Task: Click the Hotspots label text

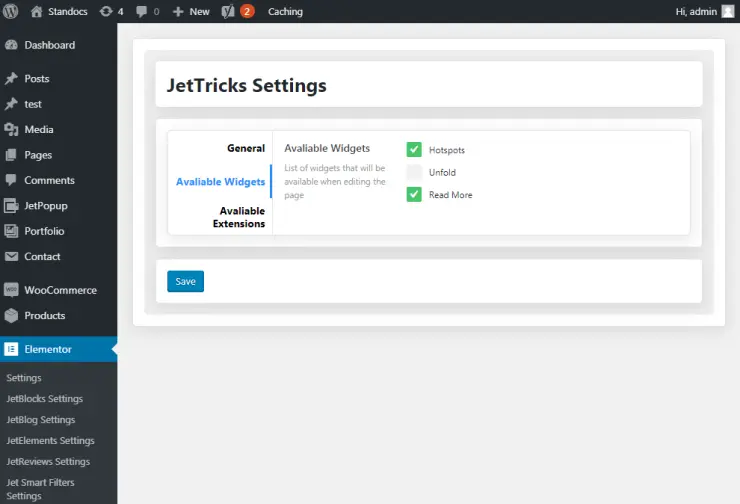Action: (446, 150)
